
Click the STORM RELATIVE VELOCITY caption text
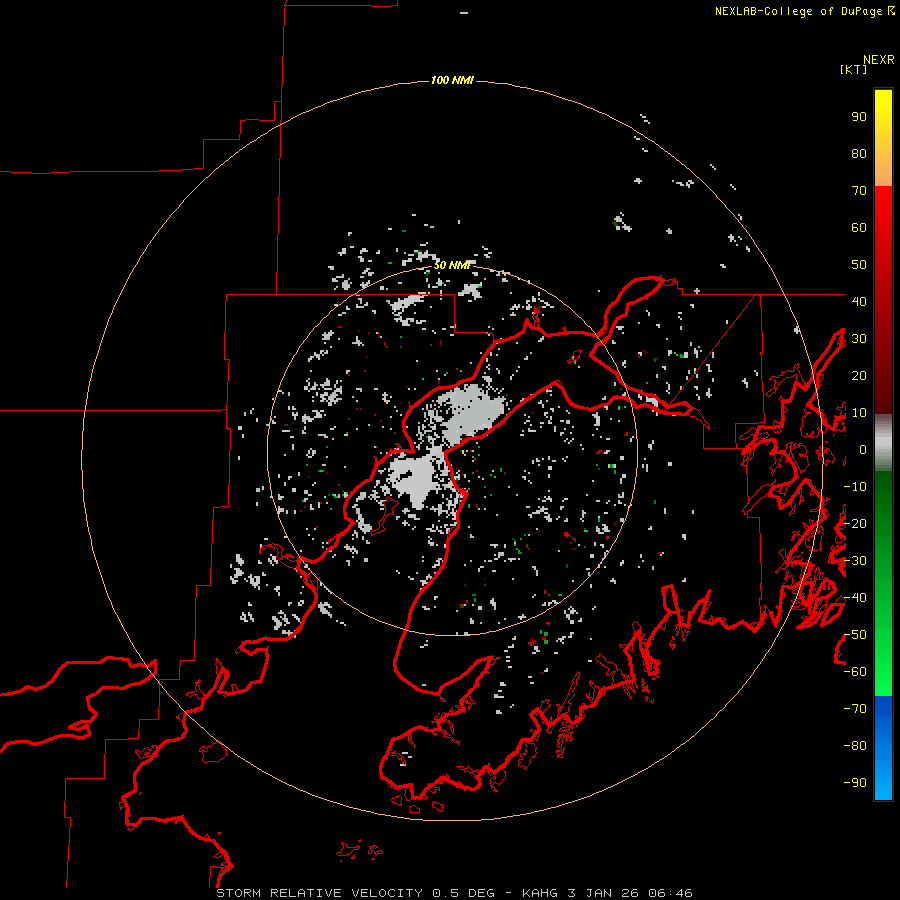coord(319,893)
